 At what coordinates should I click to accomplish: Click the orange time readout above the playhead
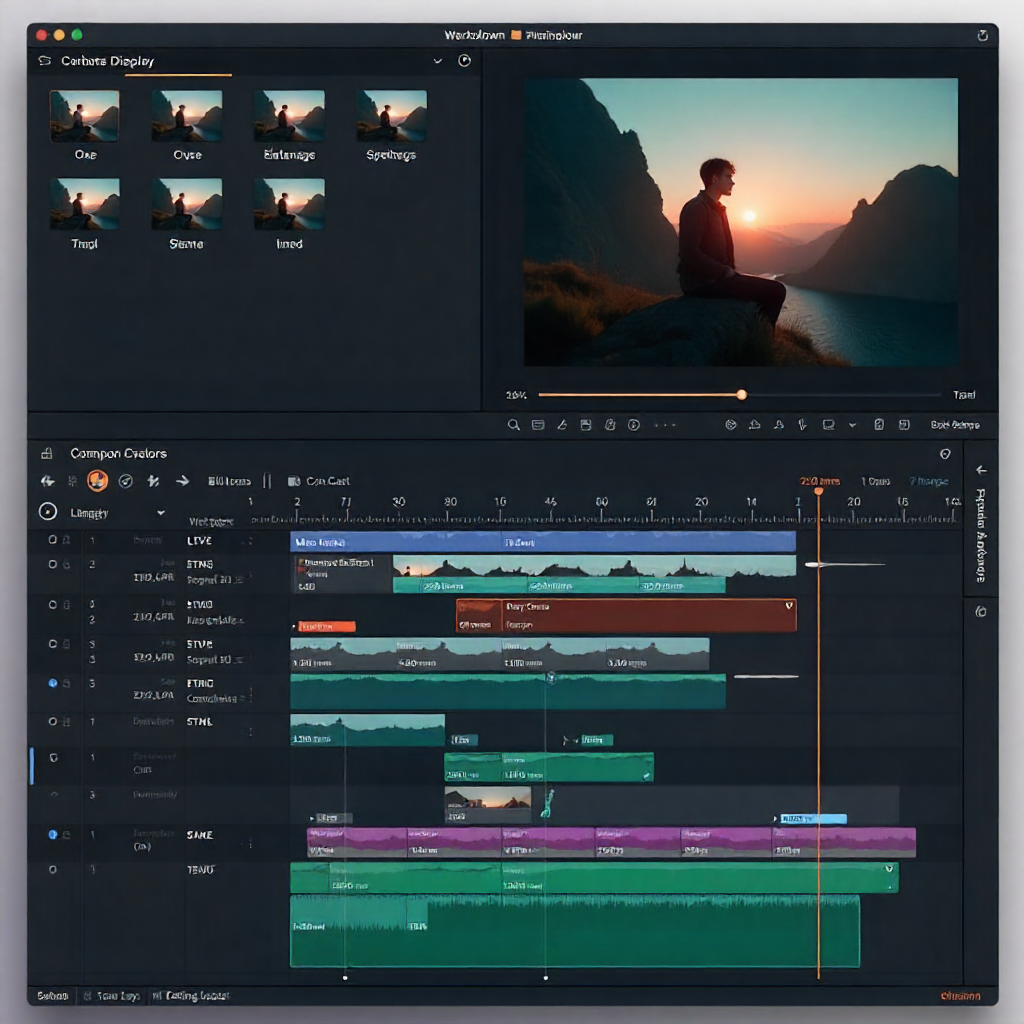820,481
